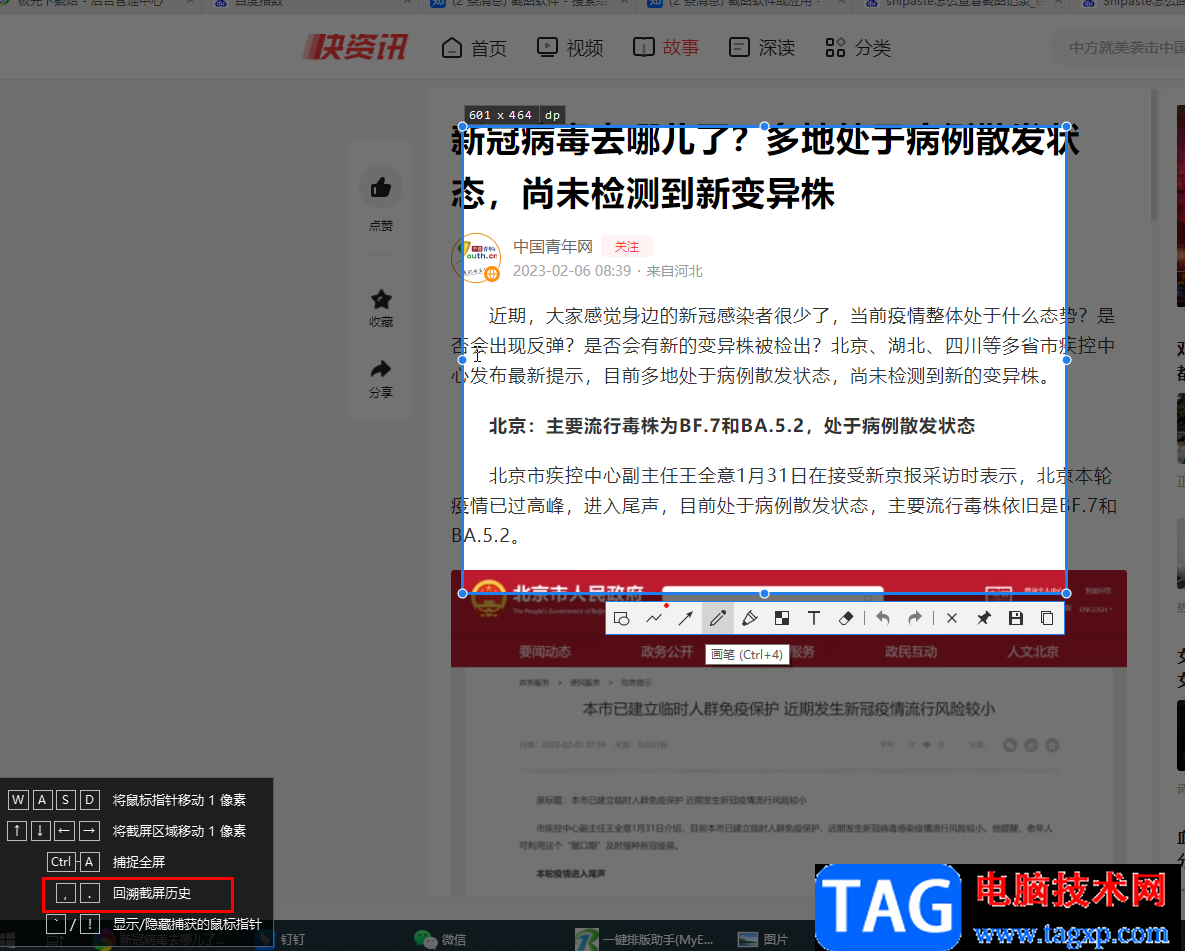Click the 关注 follow button
This screenshot has width=1185, height=951.
click(627, 246)
